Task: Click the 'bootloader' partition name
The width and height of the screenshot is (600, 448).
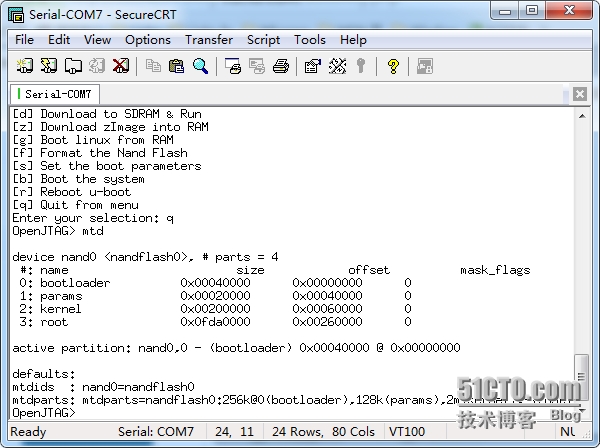Action: 75,283
